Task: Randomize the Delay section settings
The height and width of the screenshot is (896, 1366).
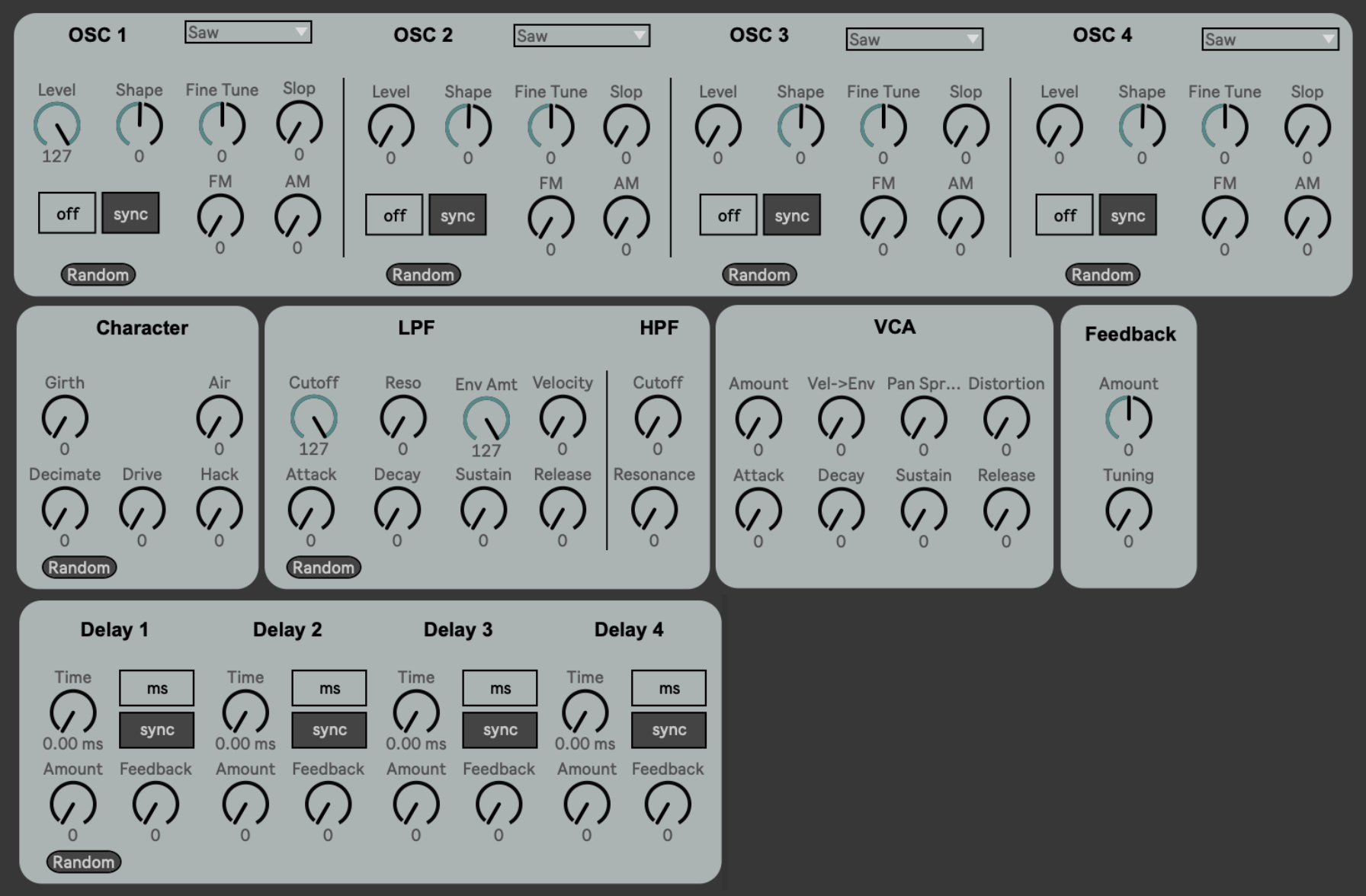Action: pyautogui.click(x=83, y=862)
